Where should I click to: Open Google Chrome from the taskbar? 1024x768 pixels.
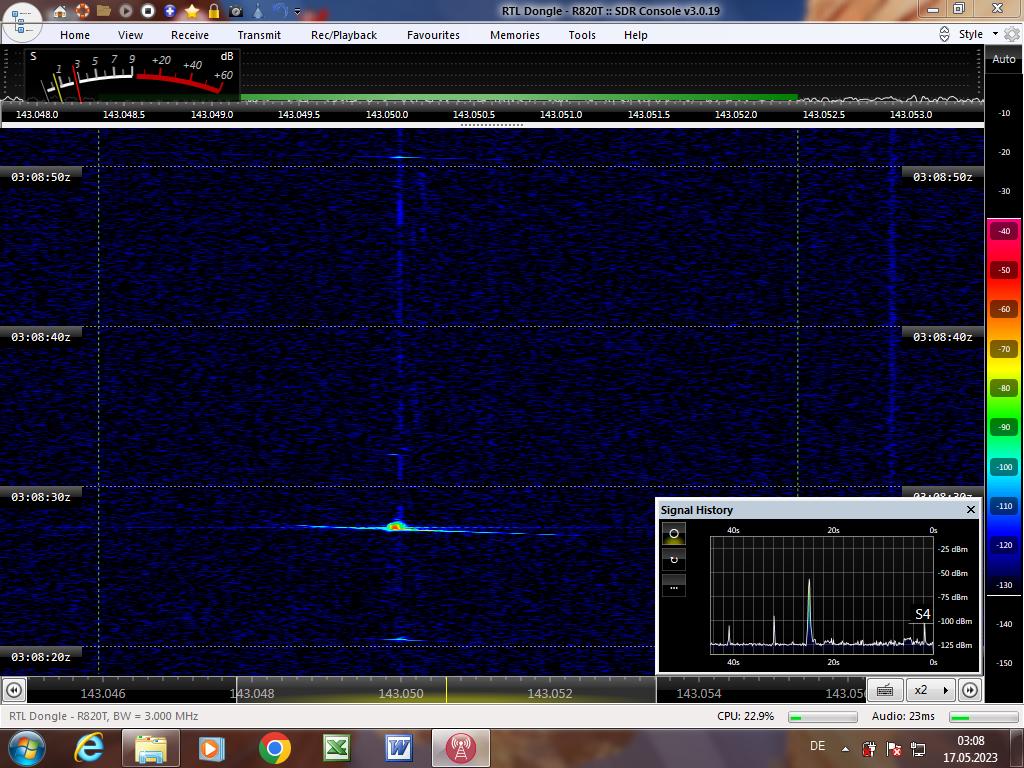point(274,748)
